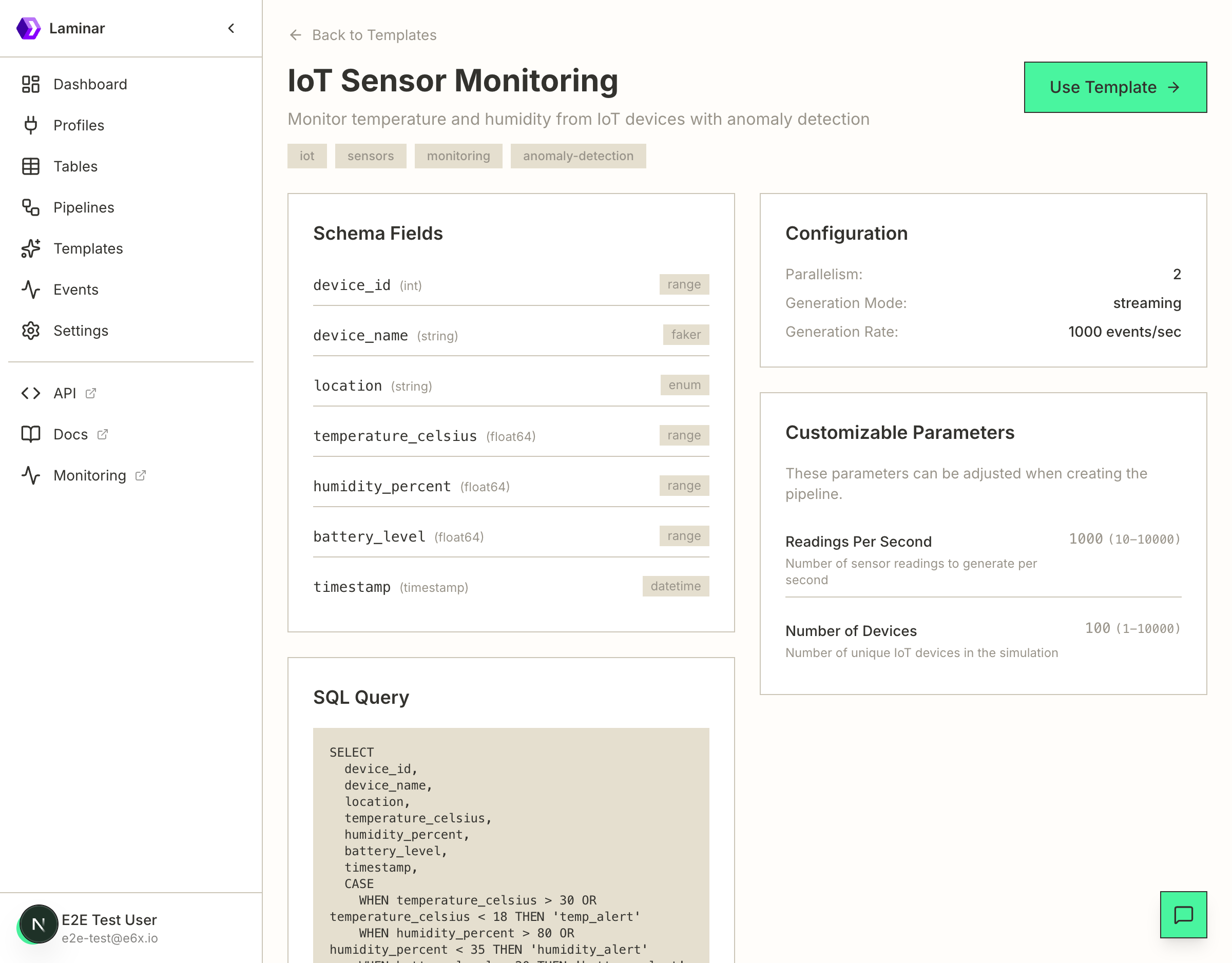
Task: Click the E2E Test User avatar
Action: (38, 923)
